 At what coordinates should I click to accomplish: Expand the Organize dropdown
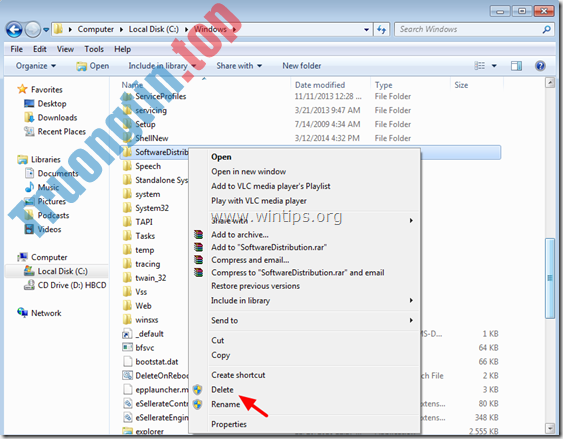tap(36, 66)
